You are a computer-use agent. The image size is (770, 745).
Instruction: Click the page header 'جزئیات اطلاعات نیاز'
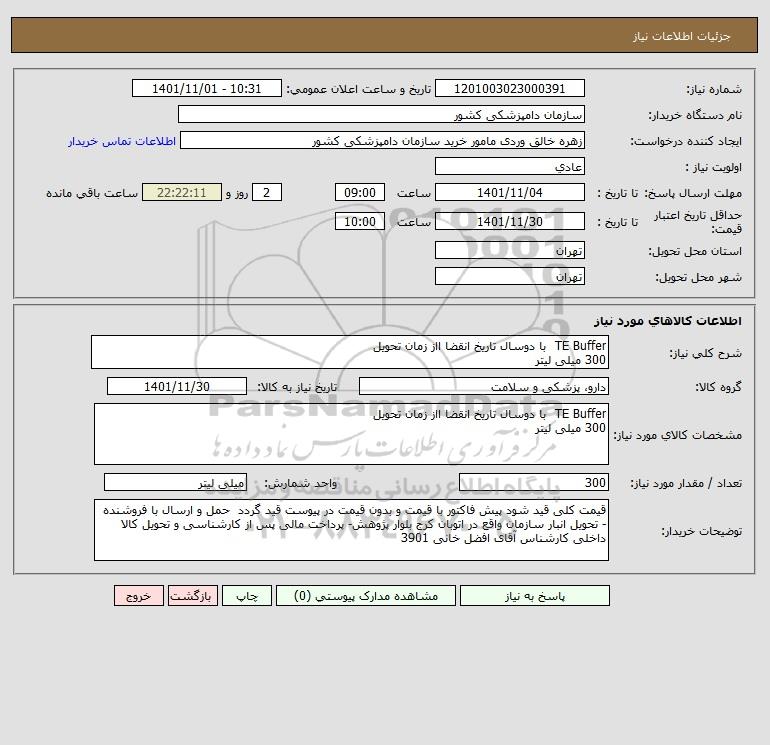point(682,36)
